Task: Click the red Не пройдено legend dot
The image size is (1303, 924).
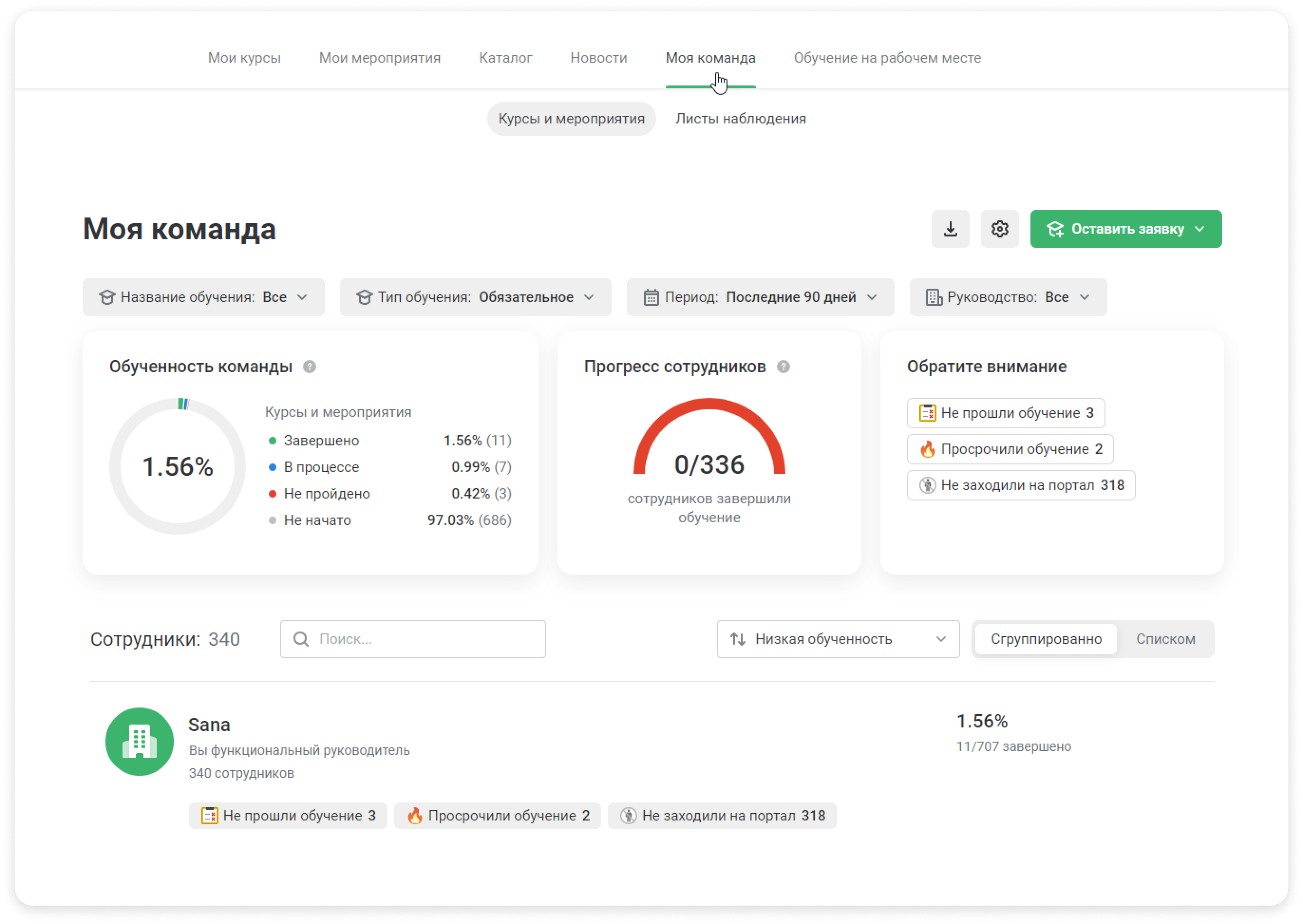Action: pyautogui.click(x=273, y=493)
